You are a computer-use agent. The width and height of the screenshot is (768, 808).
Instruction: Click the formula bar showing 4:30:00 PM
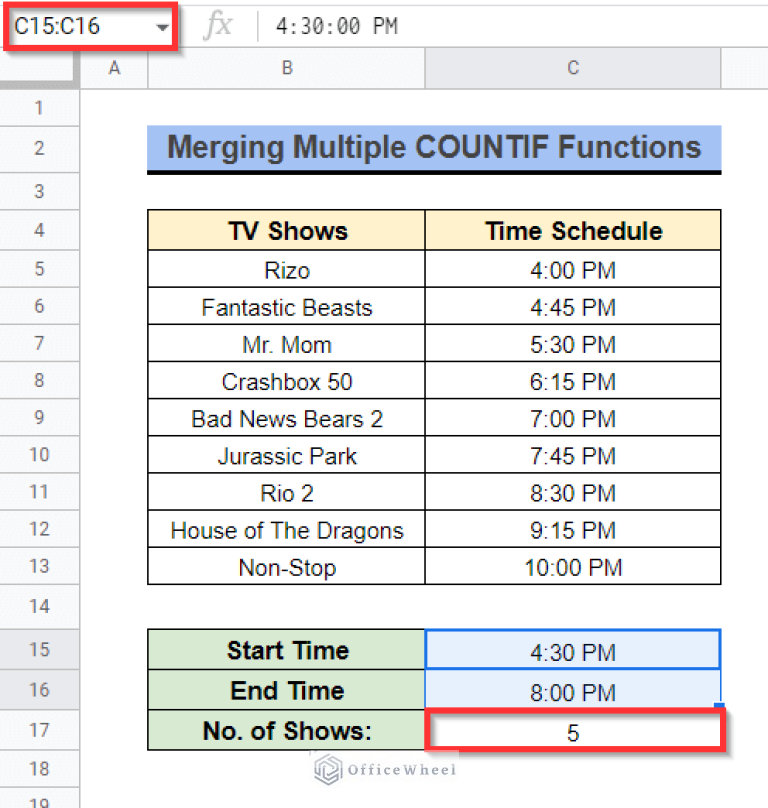(x=500, y=26)
